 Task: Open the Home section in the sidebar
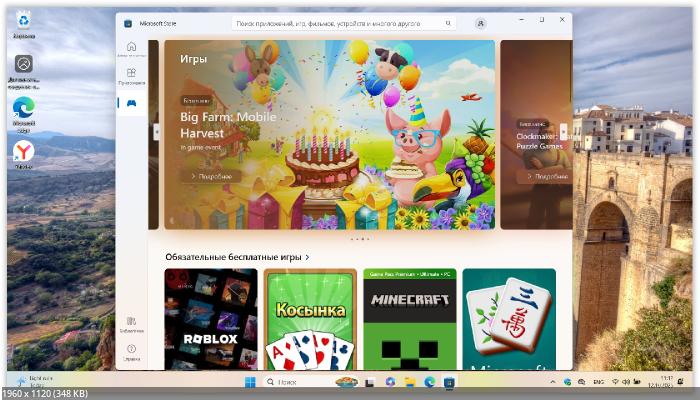click(x=131, y=48)
